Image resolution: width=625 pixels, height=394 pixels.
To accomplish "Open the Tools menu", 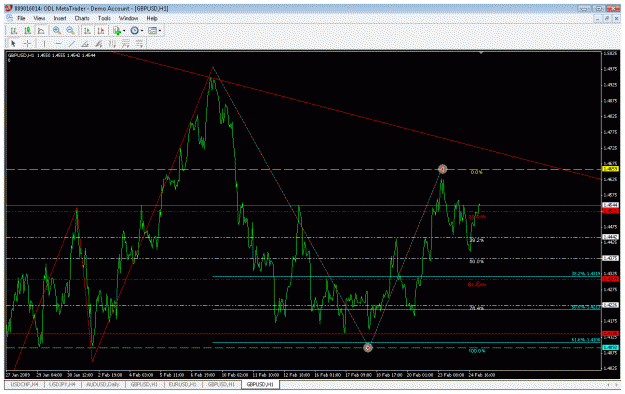I will (104, 18).
